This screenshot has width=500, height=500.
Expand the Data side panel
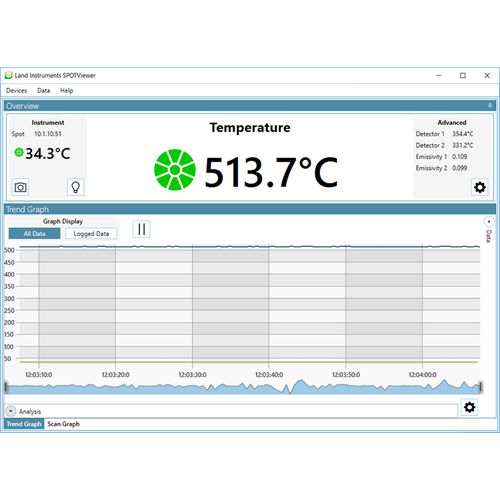coord(489,222)
